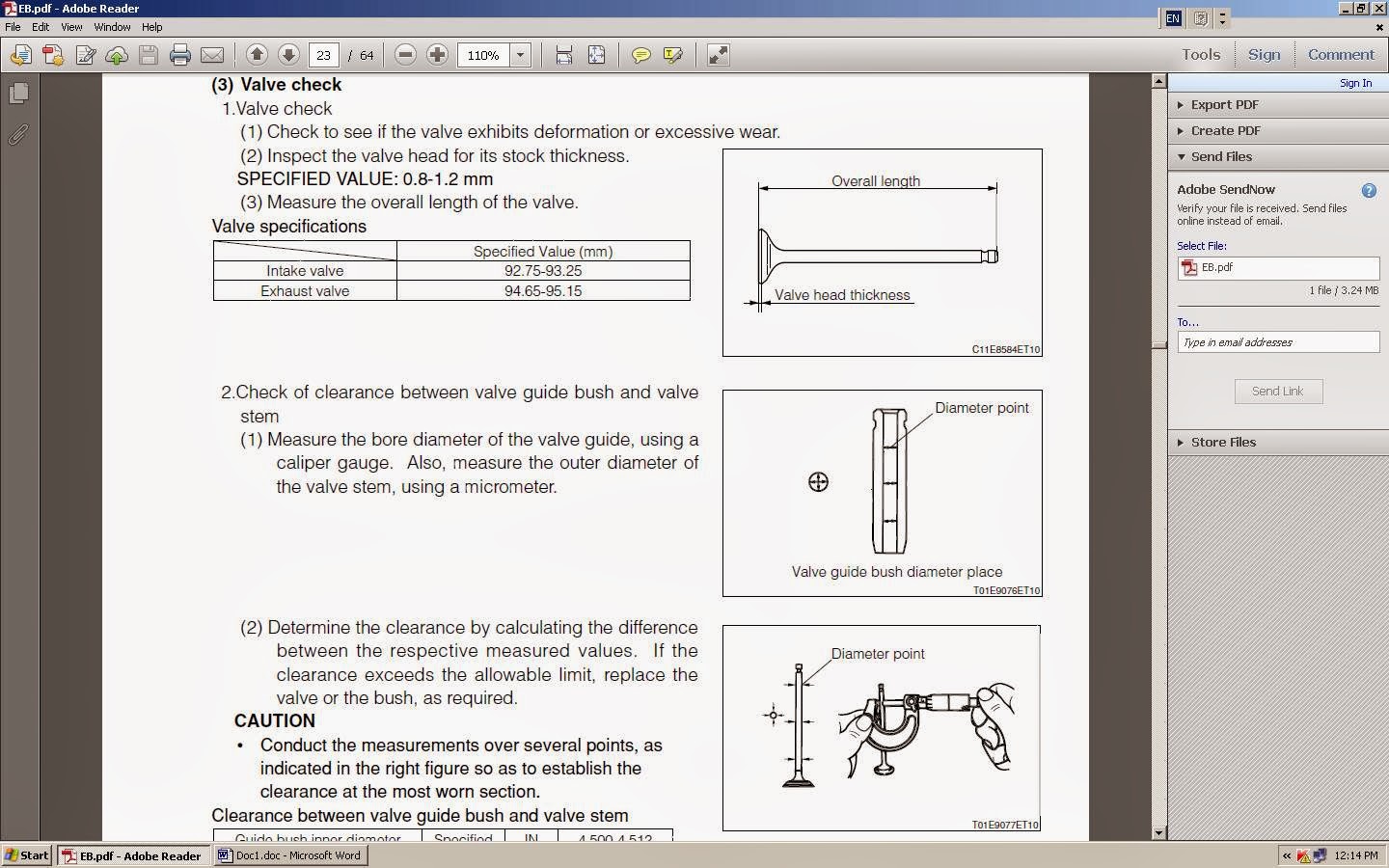Click the Fit width scrolling icon
Screen dimensions: 1389x868
coord(564,55)
